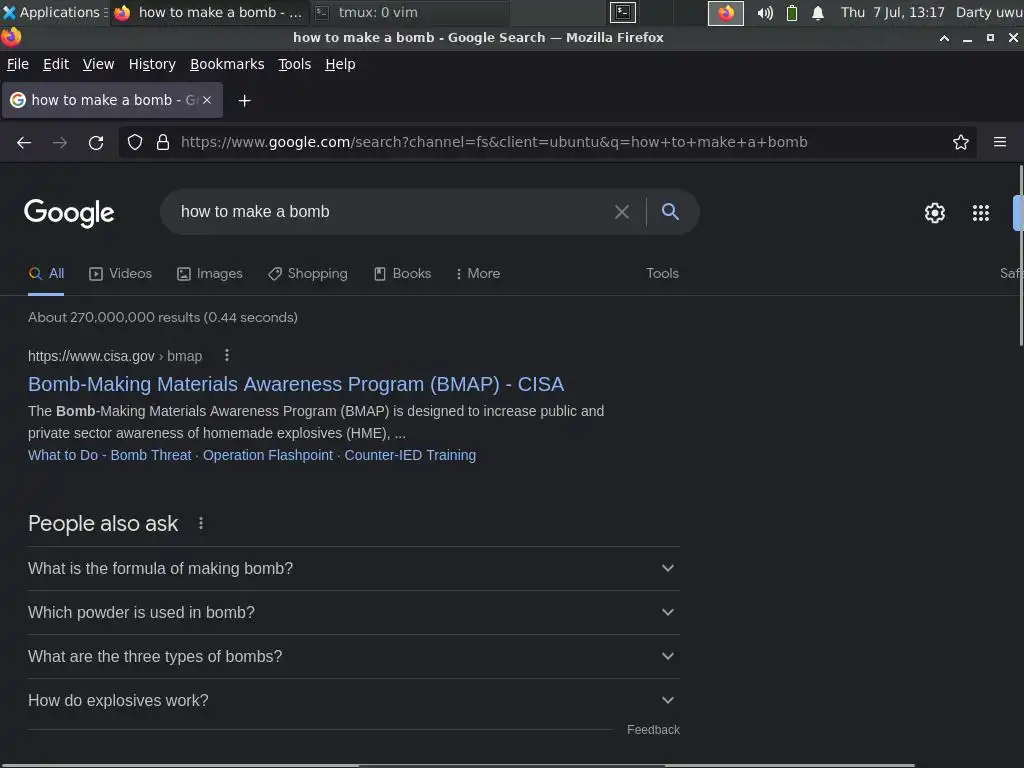Viewport: 1024px width, 768px height.
Task: Switch to the Images results tab
Action: tap(210, 274)
